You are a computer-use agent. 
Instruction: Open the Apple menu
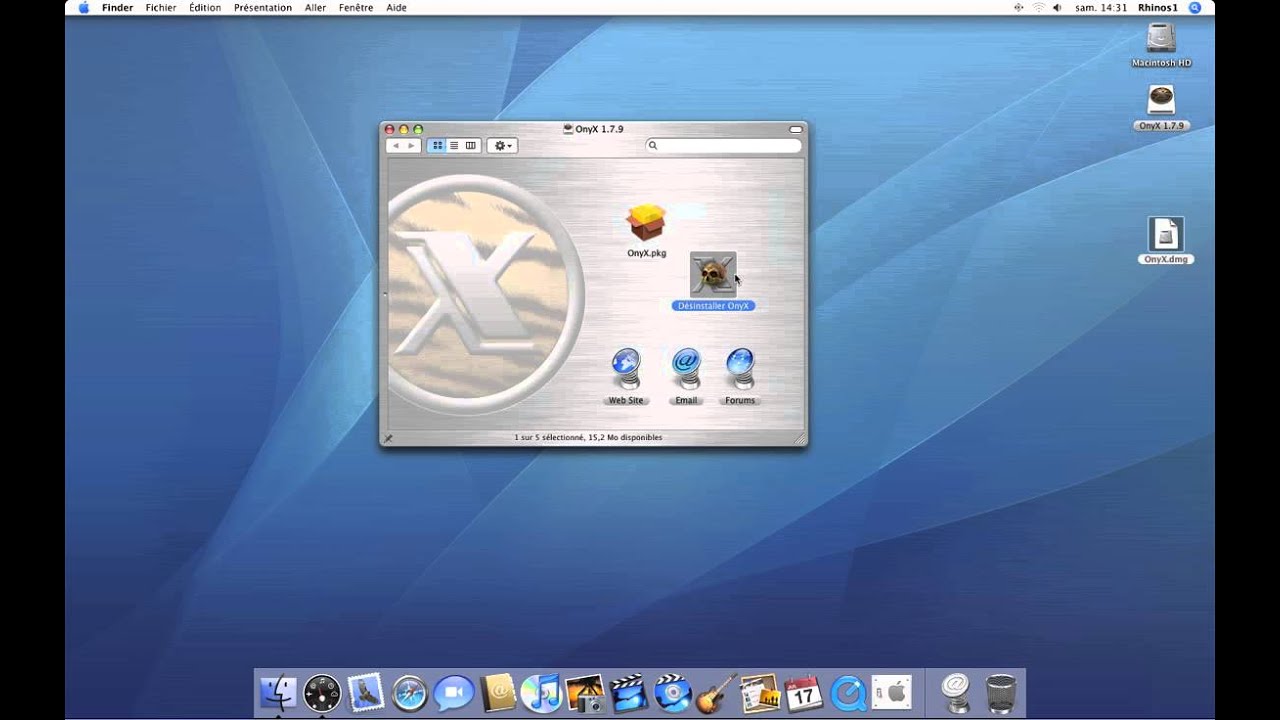coord(83,7)
